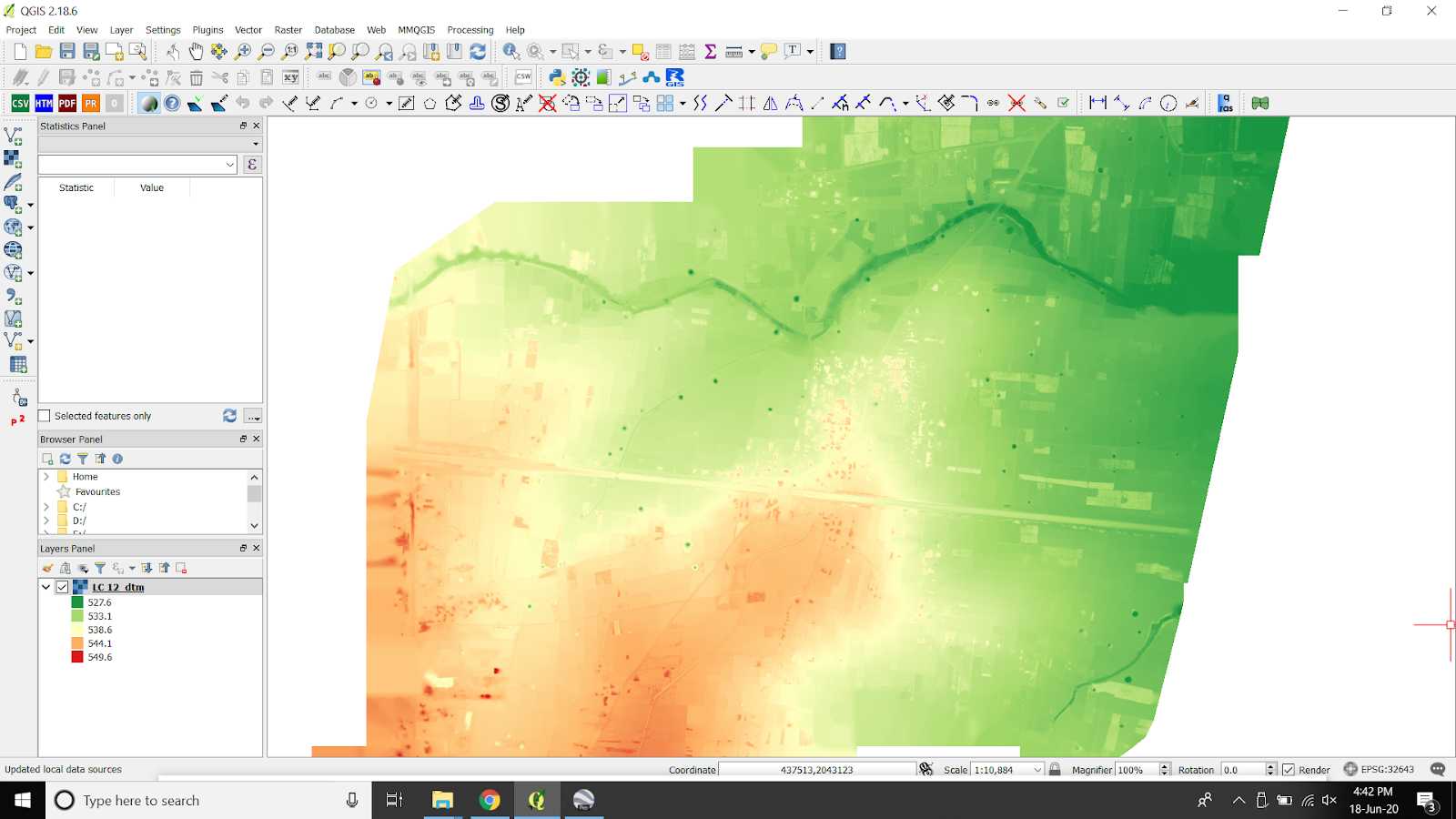This screenshot has height=819, width=1456.
Task: Click the Browser Panel vertical scrollbar
Action: 254,501
